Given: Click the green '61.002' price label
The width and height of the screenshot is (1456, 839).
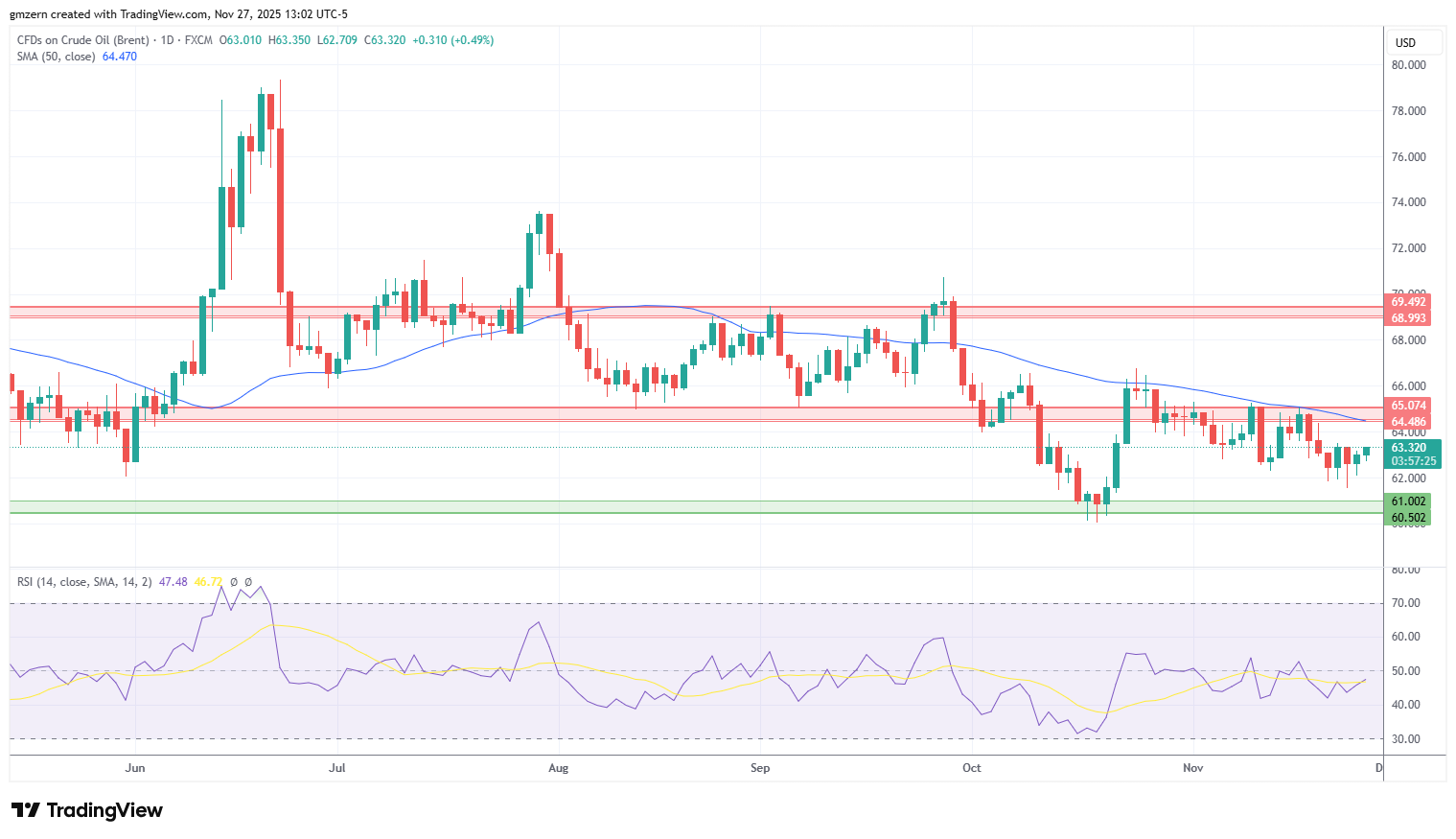Looking at the screenshot, I should [1408, 501].
